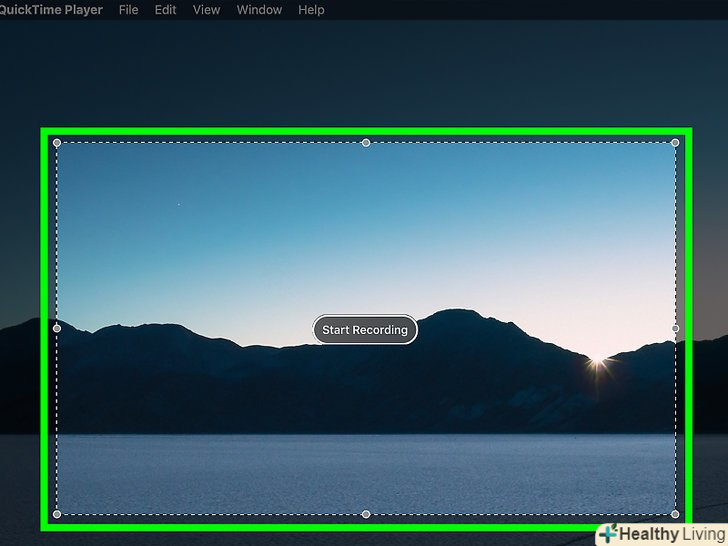Click the sun flare inside the selection
728x546 pixels.
597,360
